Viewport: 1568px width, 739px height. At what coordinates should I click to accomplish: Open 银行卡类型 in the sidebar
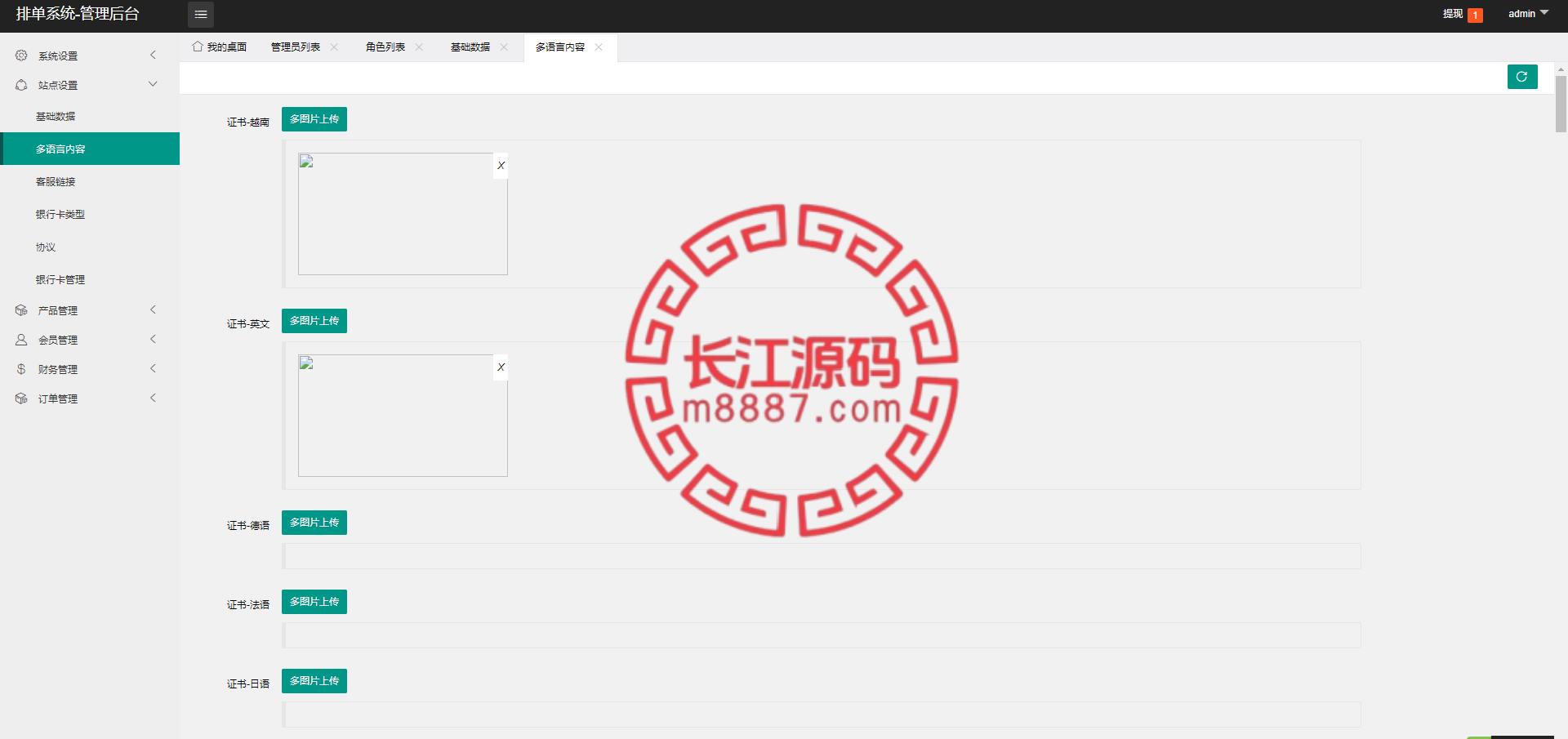90,214
